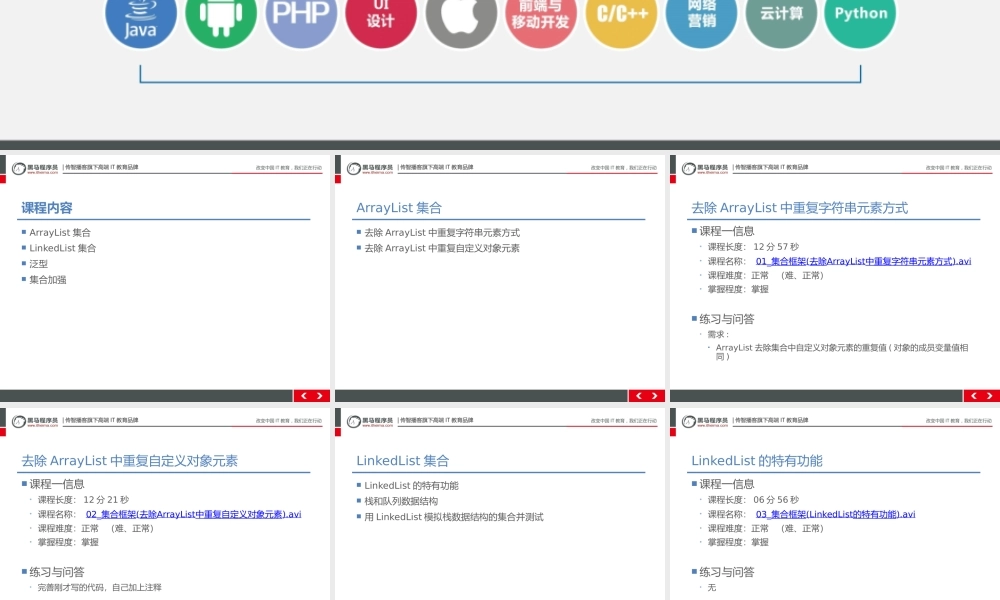The width and height of the screenshot is (1000, 600).
Task: Open the PHP category icon
Action: pyautogui.click(x=300, y=20)
